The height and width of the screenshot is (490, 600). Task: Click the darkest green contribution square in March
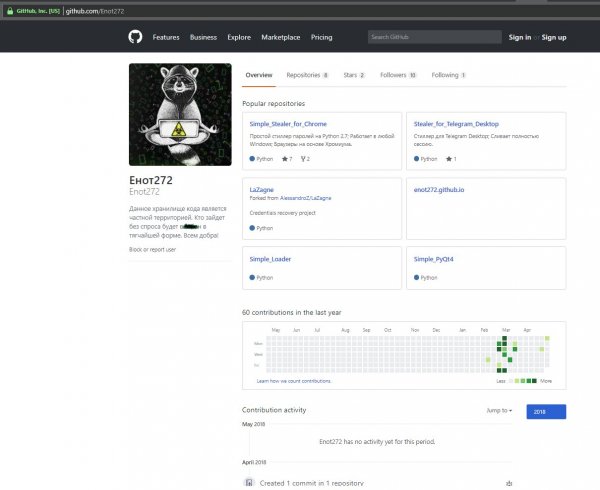[x=505, y=340]
